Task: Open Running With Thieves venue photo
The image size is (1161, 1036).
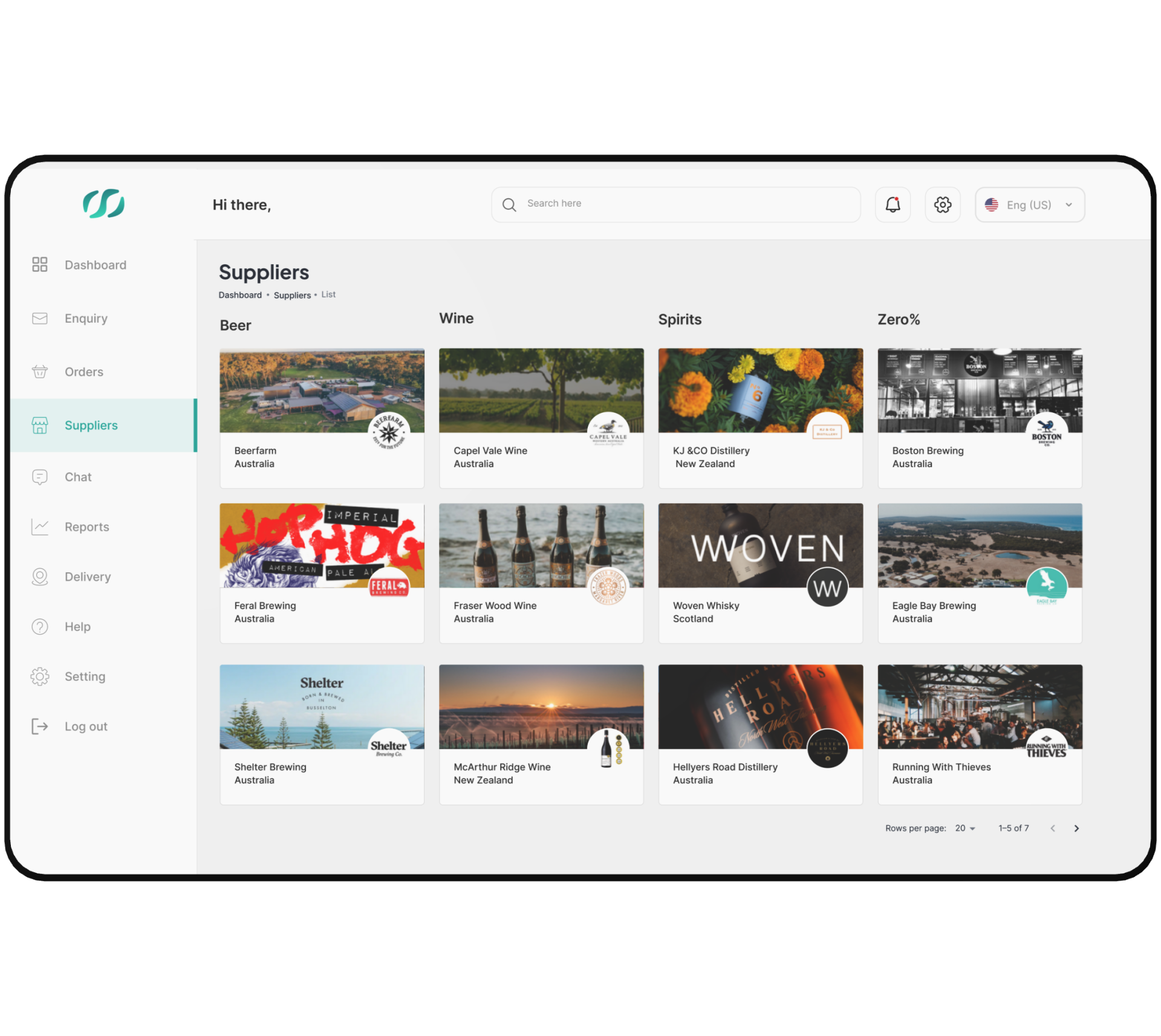Action: click(x=980, y=707)
